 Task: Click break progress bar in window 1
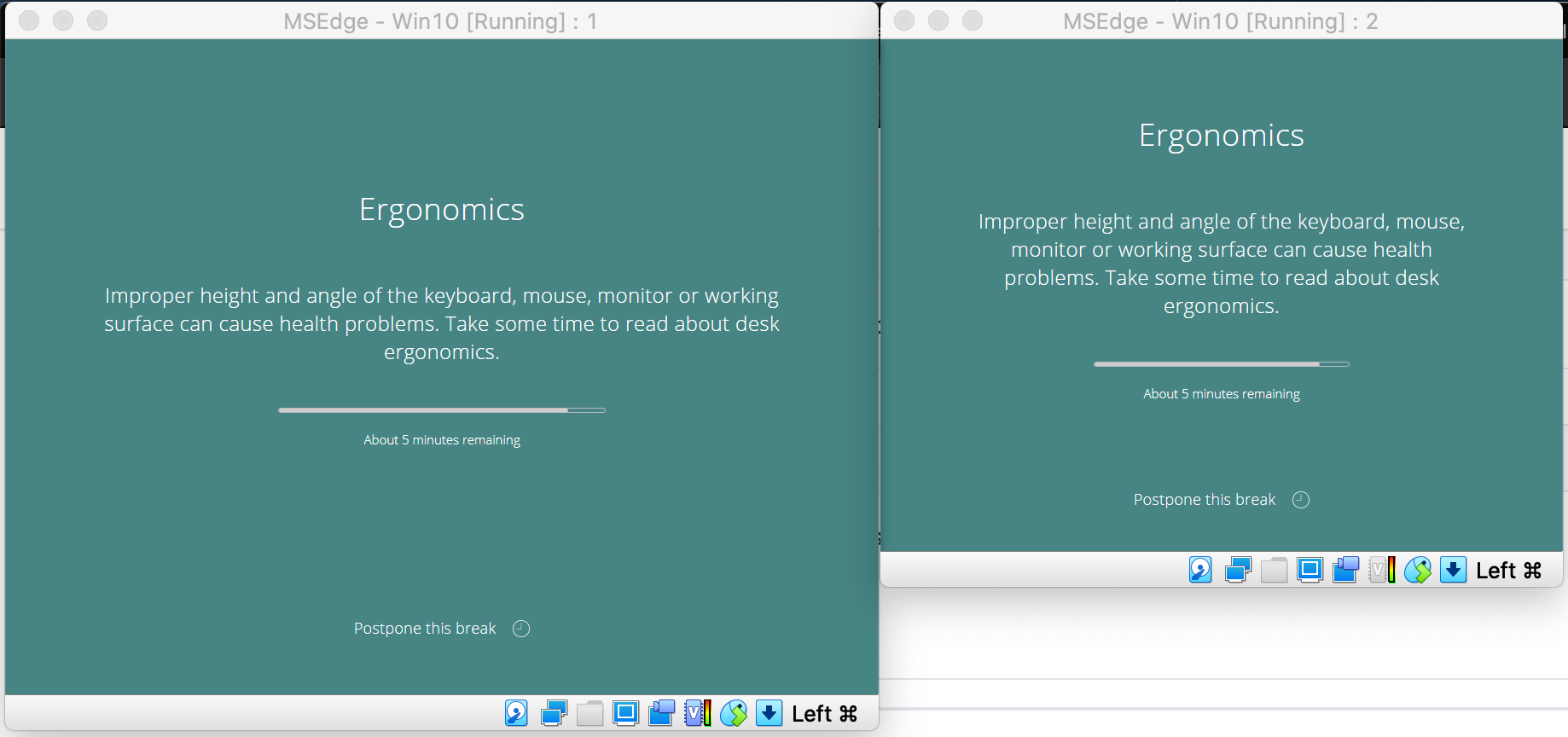pyautogui.click(x=442, y=410)
